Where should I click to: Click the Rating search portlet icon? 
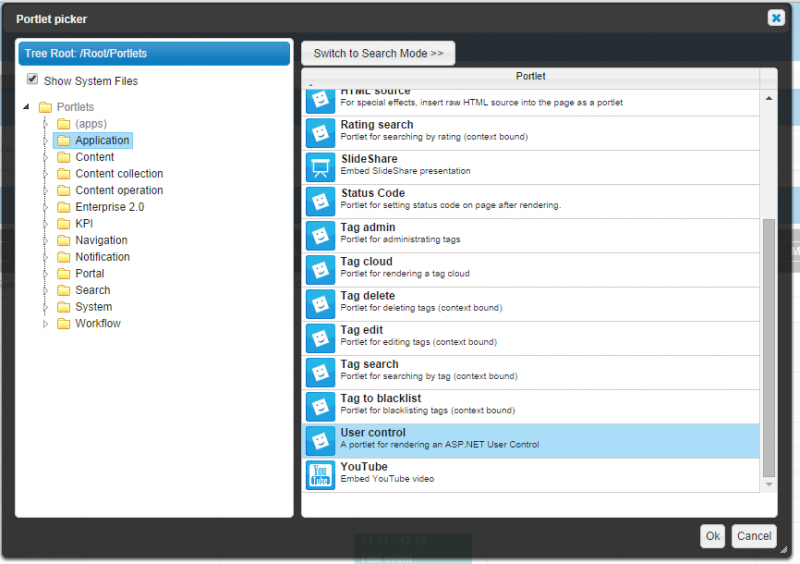(x=320, y=133)
